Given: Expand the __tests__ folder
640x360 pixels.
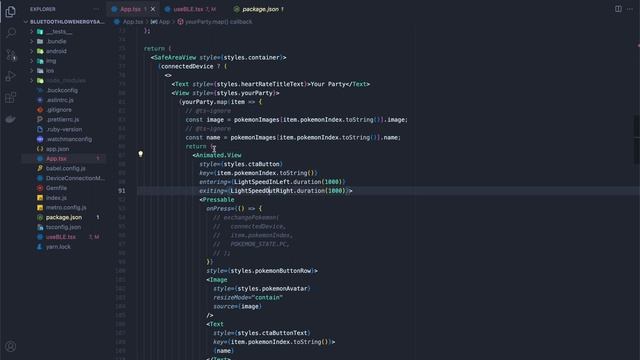Looking at the screenshot, I should coord(59,31).
